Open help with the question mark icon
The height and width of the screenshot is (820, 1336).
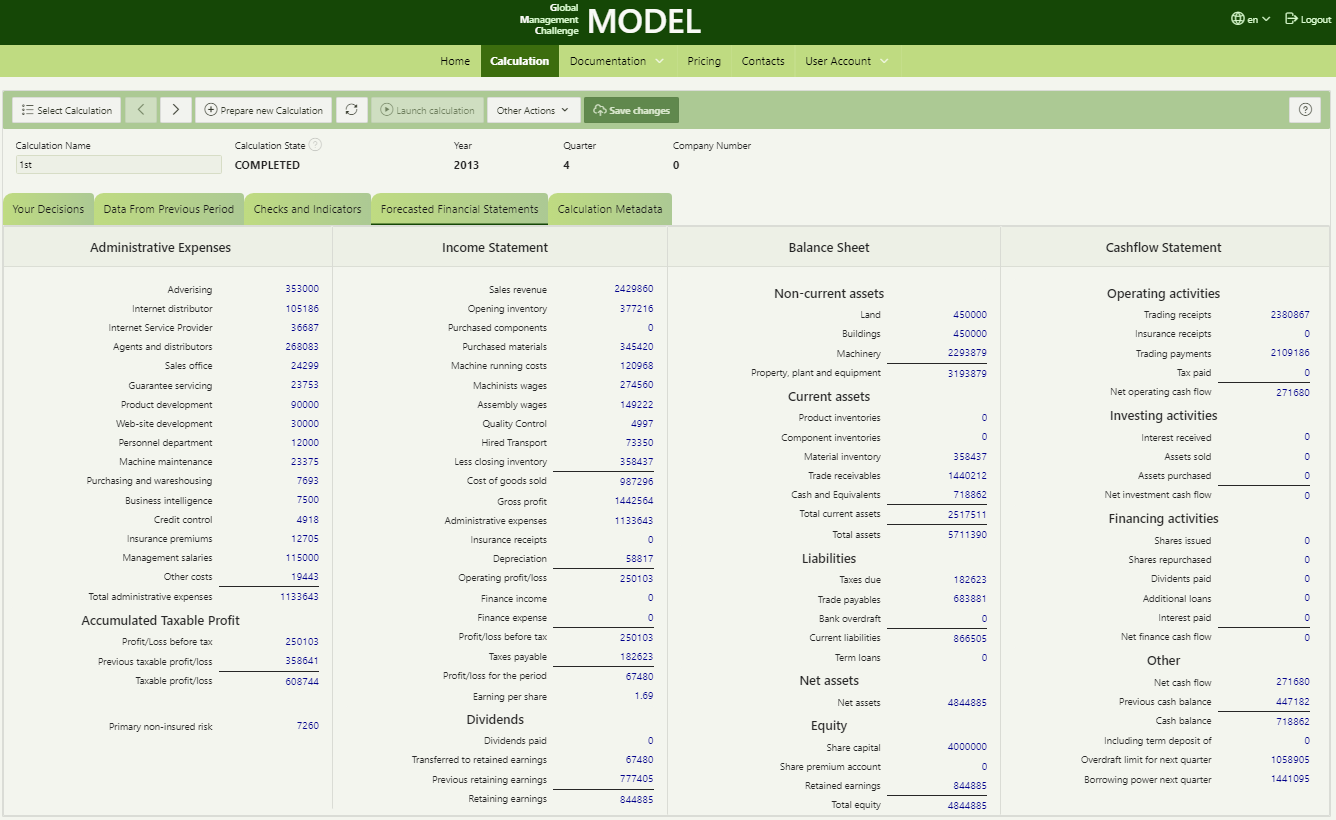pyautogui.click(x=1305, y=109)
